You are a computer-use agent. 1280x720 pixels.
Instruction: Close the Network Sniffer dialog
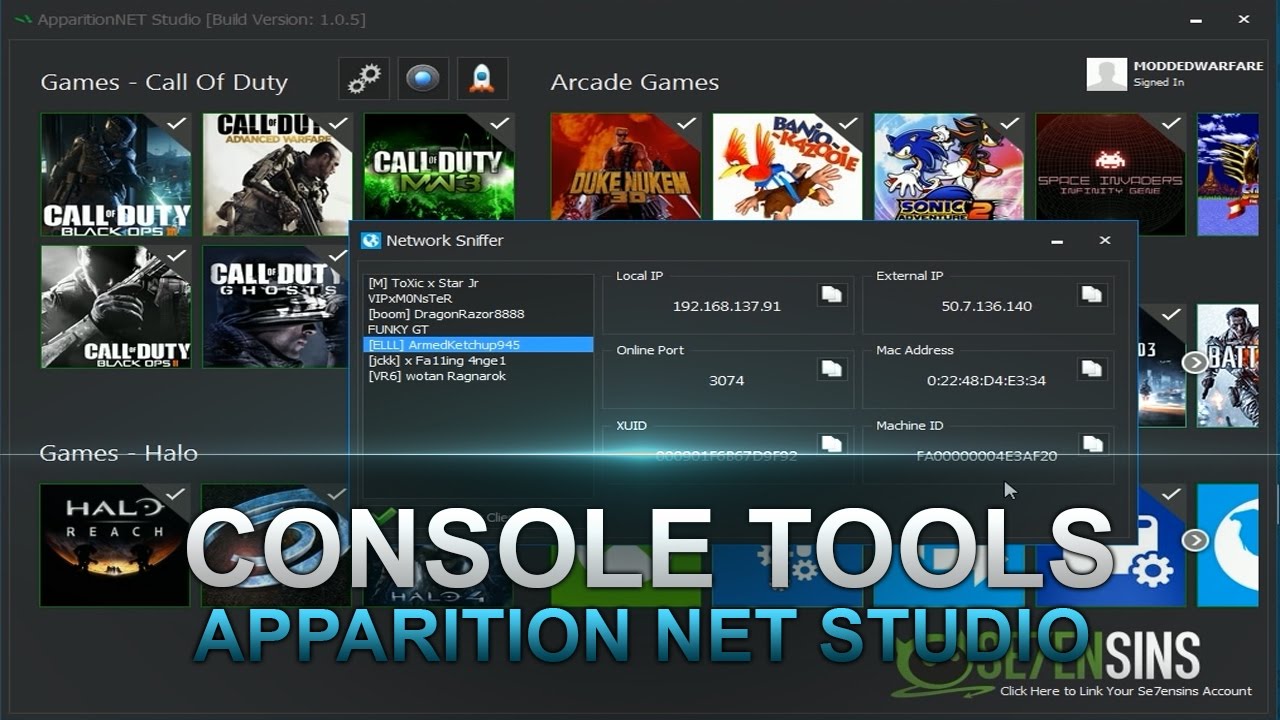point(1105,241)
